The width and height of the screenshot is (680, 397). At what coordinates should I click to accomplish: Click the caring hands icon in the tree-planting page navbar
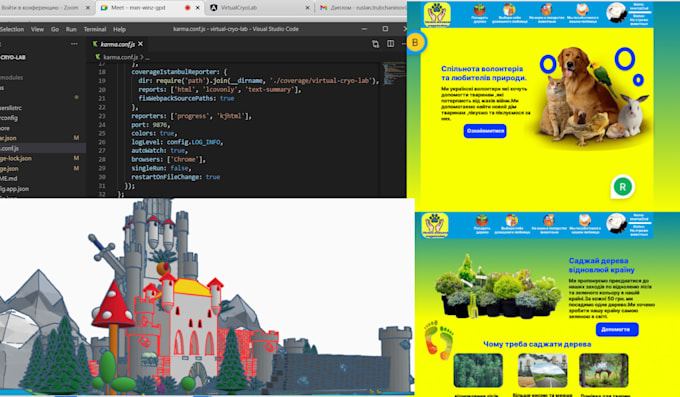coord(585,220)
